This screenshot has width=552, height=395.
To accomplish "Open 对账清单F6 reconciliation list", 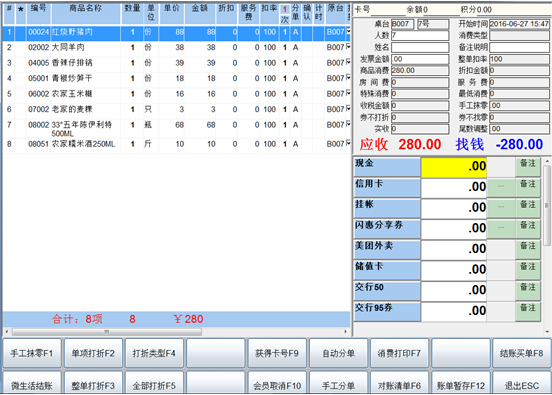I will coord(400,383).
